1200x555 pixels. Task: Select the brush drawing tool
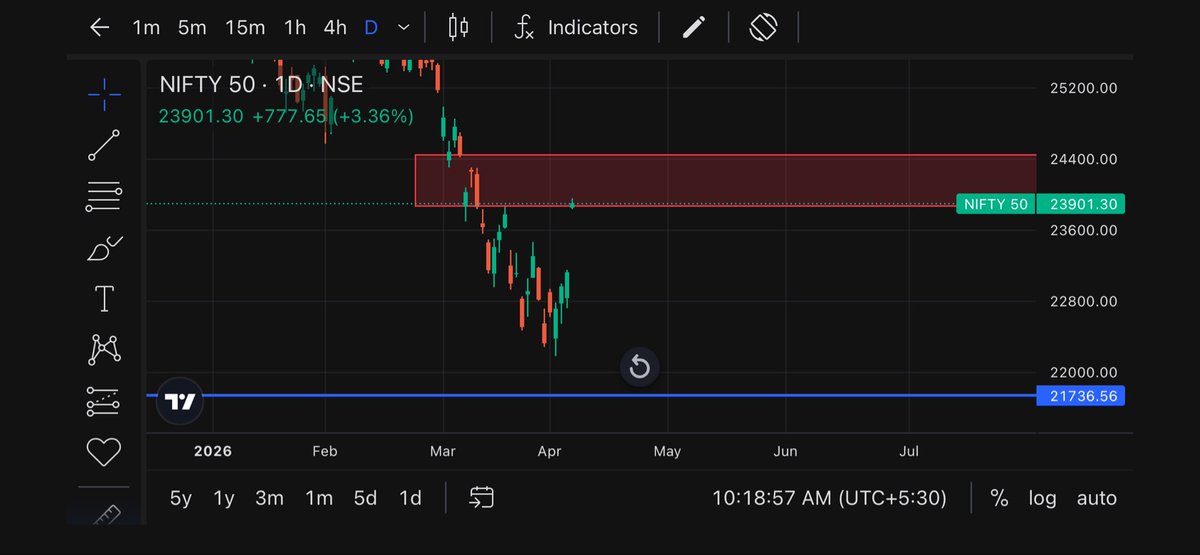coord(104,247)
